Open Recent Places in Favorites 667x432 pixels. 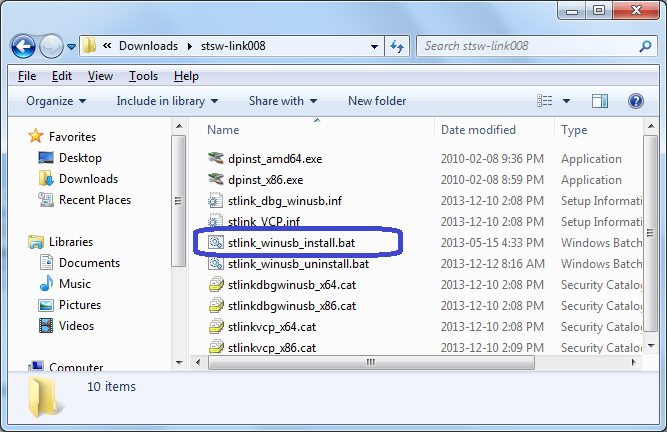tap(95, 200)
